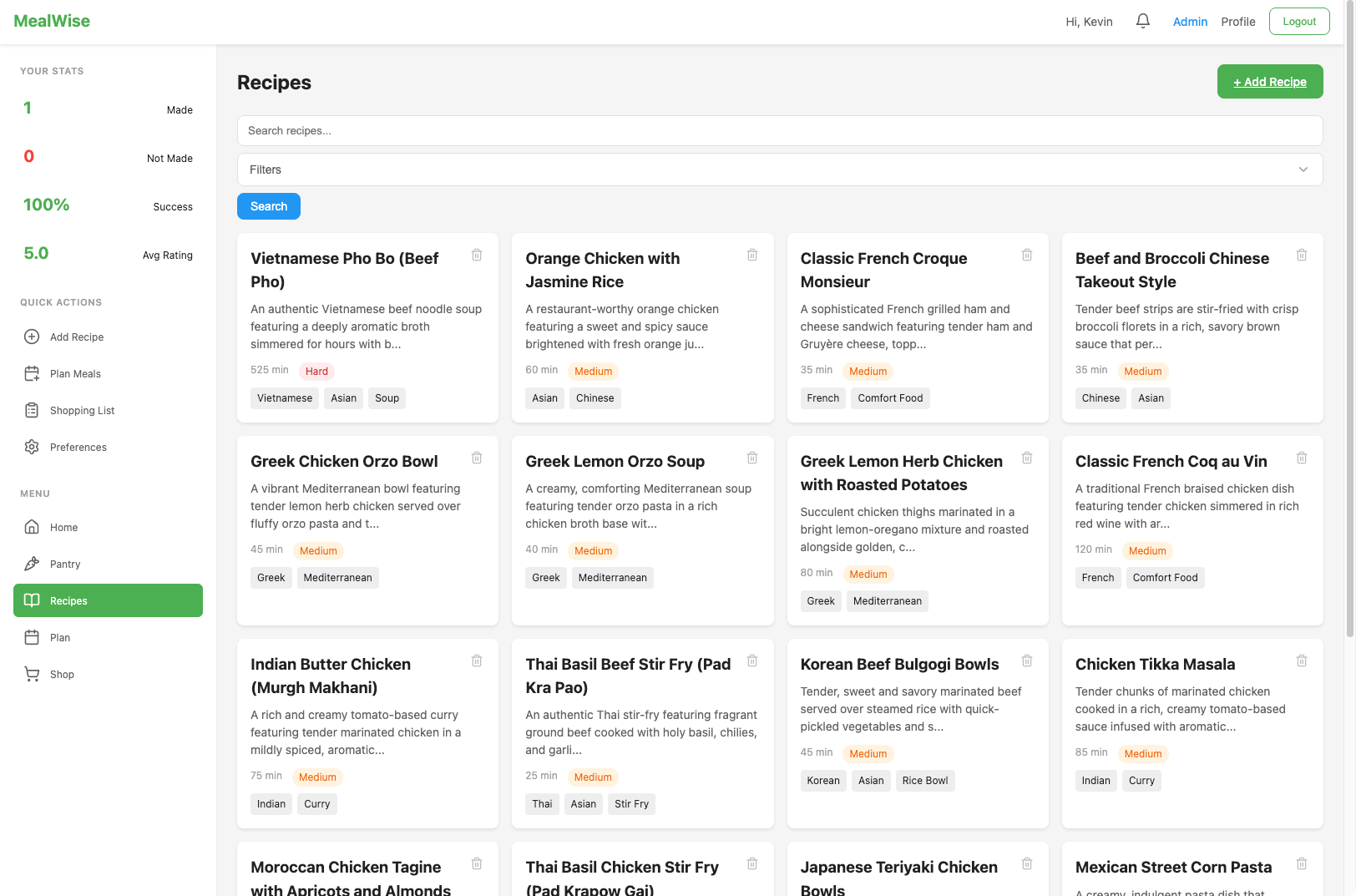Open Pantry via its sidebar icon
1356x896 pixels.
31,564
